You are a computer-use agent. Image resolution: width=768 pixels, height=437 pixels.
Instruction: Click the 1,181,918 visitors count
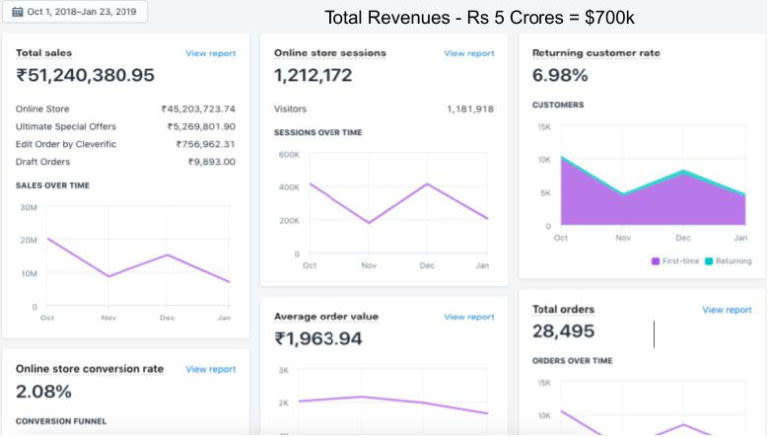click(x=470, y=109)
